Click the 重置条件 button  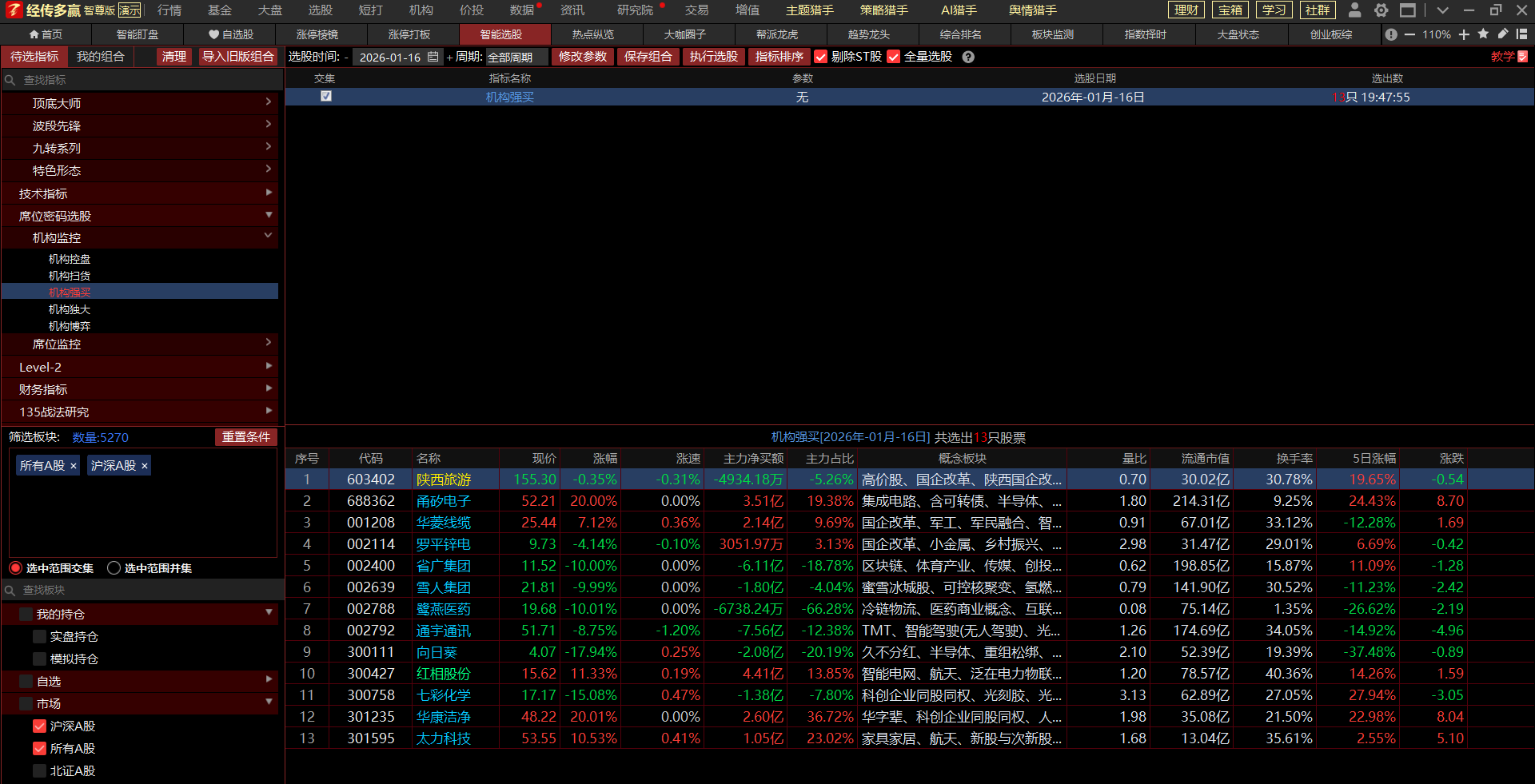[x=245, y=436]
